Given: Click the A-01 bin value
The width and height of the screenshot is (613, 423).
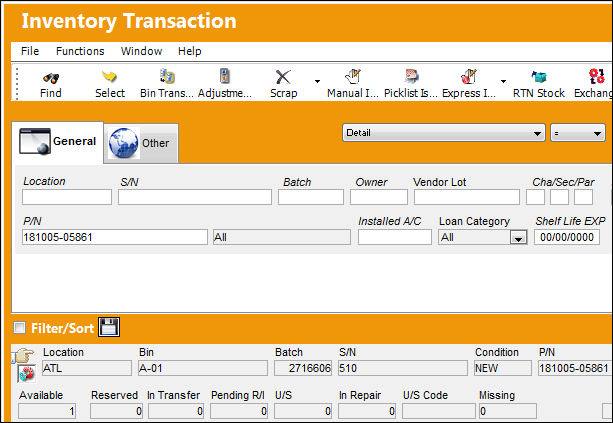Looking at the screenshot, I should click(x=203, y=368).
